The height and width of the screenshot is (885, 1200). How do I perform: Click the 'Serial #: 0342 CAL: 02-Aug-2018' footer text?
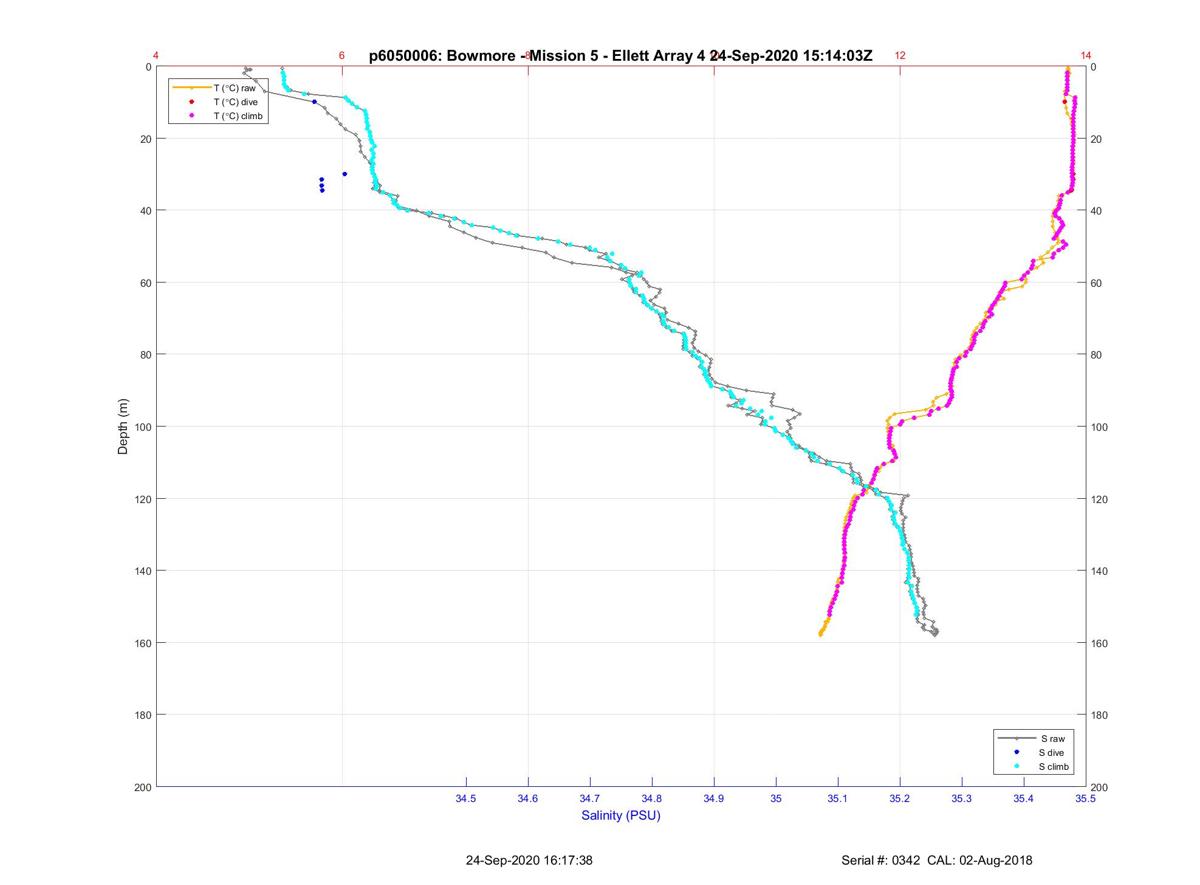tap(937, 860)
